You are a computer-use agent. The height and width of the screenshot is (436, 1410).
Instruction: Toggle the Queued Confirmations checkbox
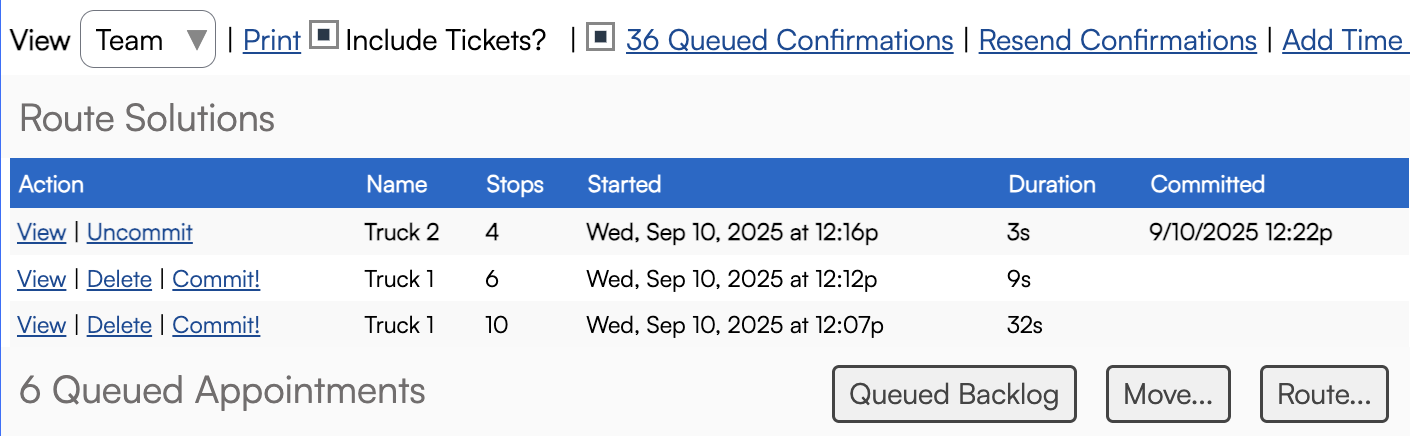pyautogui.click(x=599, y=37)
